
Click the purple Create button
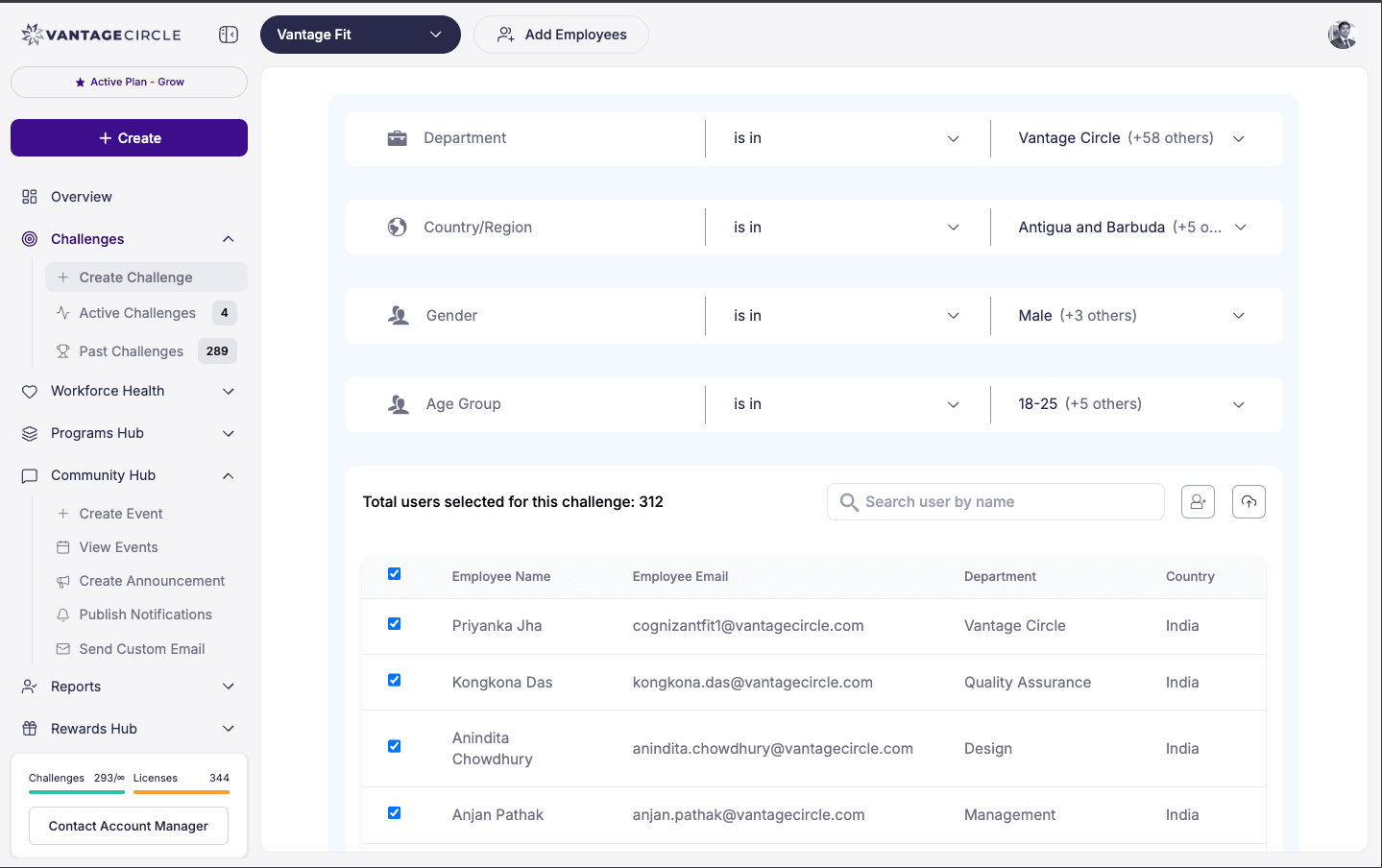coord(129,138)
